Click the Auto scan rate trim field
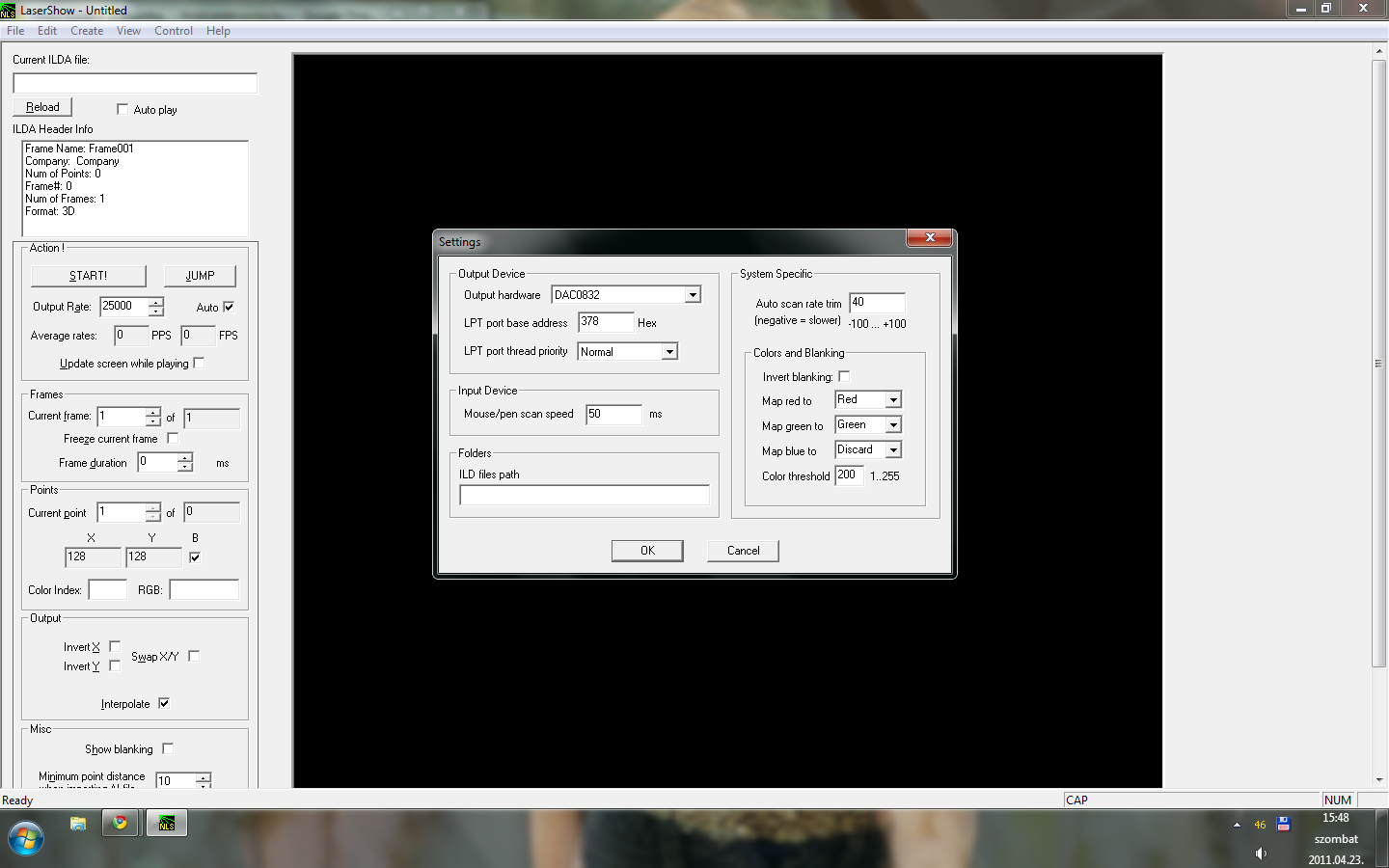1389x868 pixels. [877, 303]
